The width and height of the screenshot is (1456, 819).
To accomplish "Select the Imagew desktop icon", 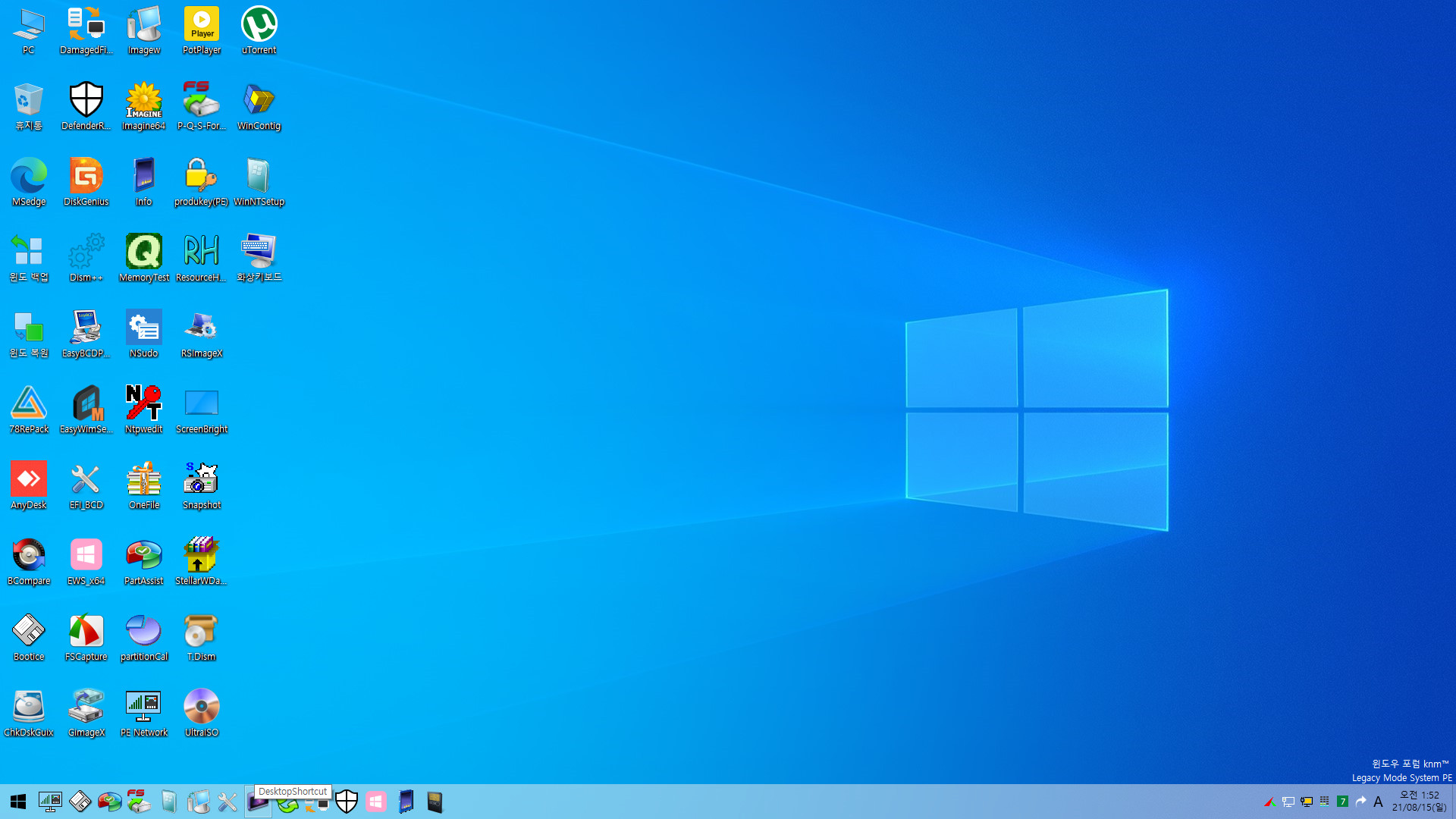I will coord(144,31).
